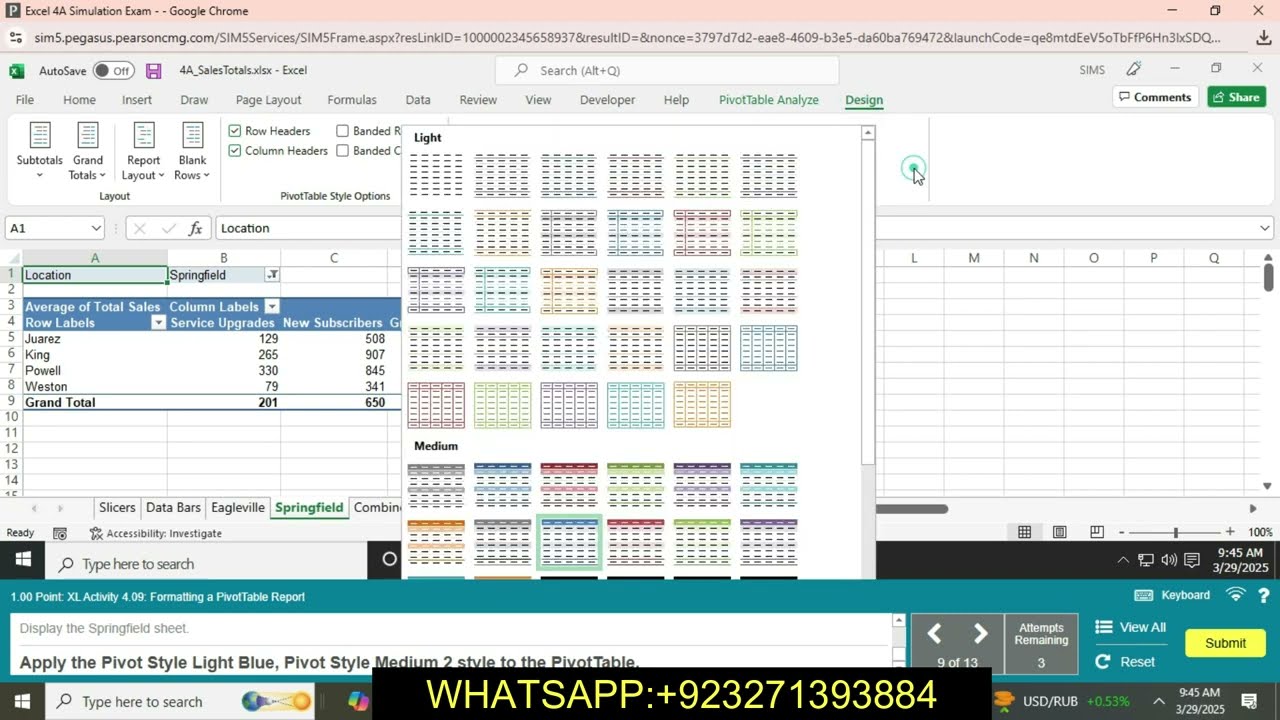
Task: Click the purple Save disk icon
Action: tap(154, 71)
